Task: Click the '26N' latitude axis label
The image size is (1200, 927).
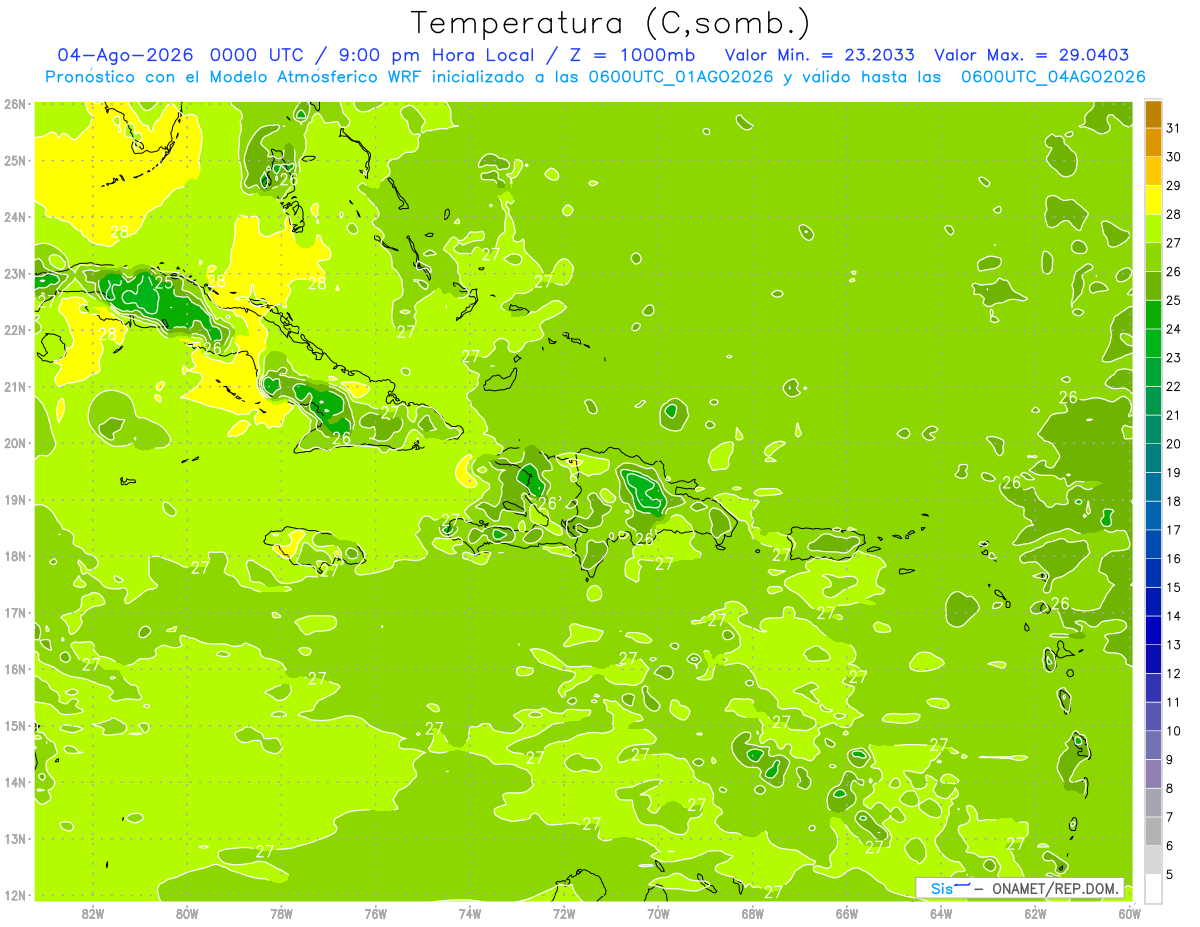Action: (14, 104)
